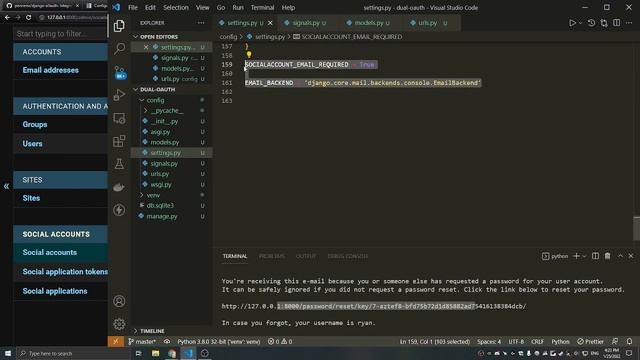Run Python file with play button
The image size is (640, 360).
click(572, 23)
